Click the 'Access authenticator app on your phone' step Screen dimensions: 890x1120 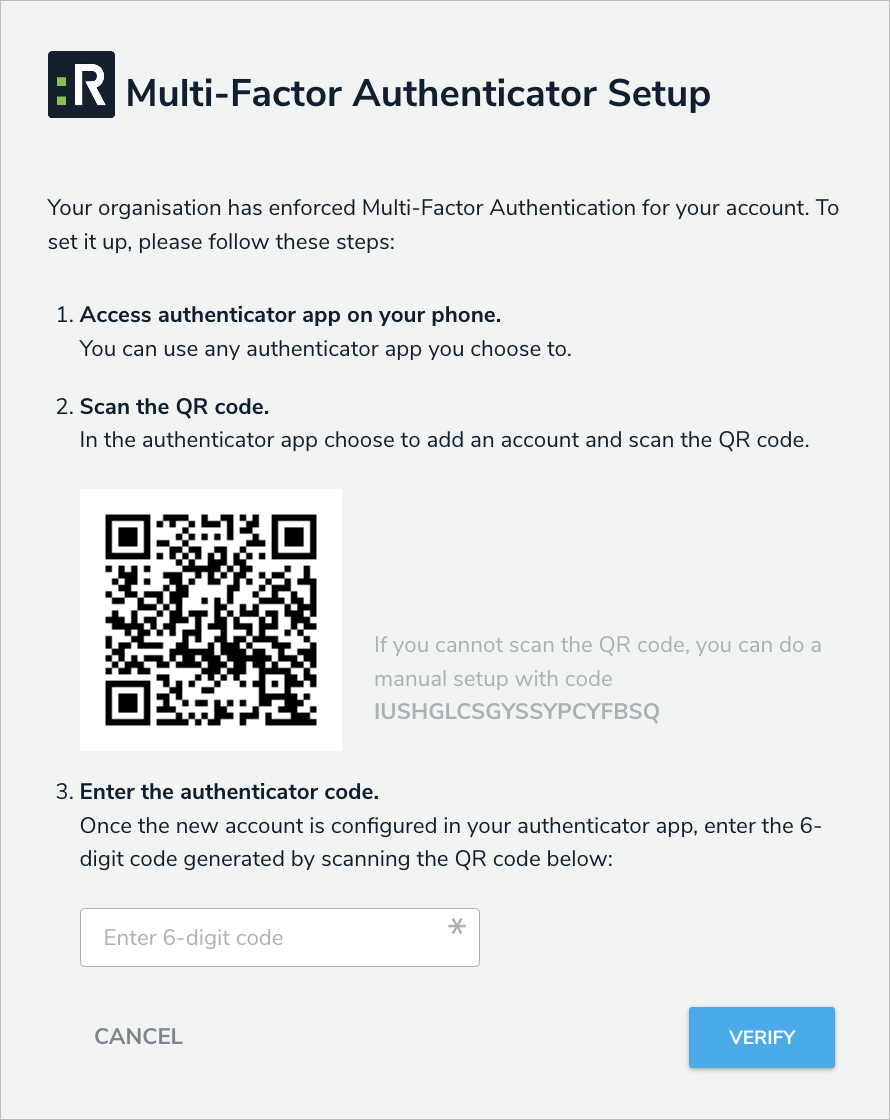290,315
